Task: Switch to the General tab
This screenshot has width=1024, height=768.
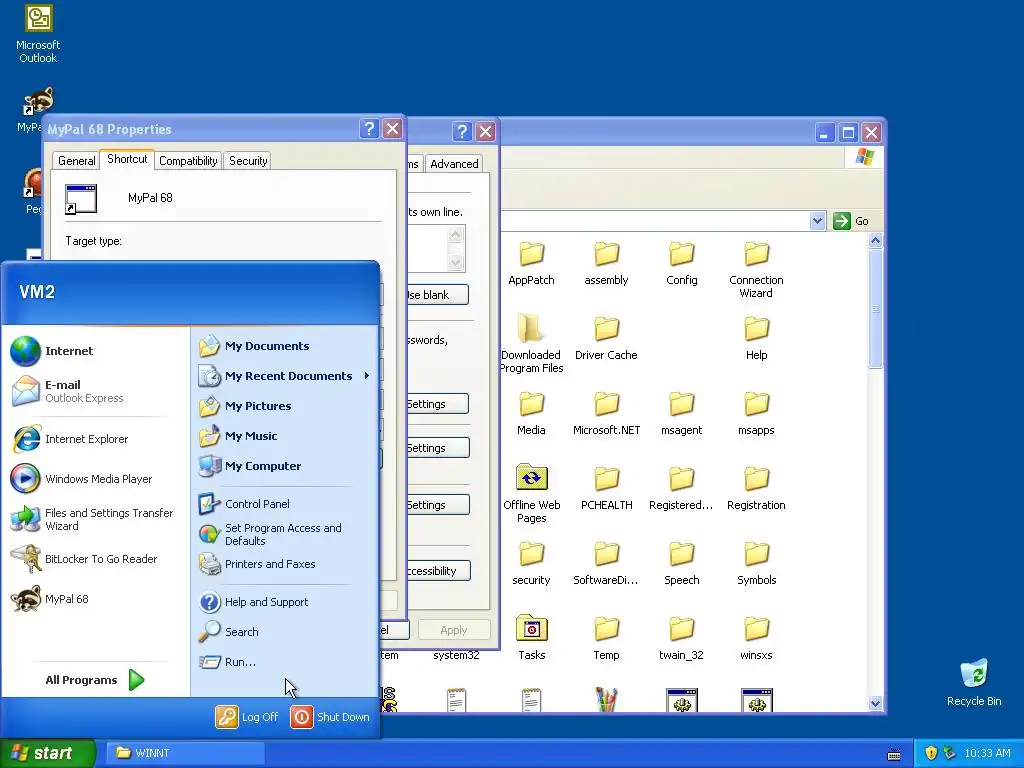Action: 76,161
